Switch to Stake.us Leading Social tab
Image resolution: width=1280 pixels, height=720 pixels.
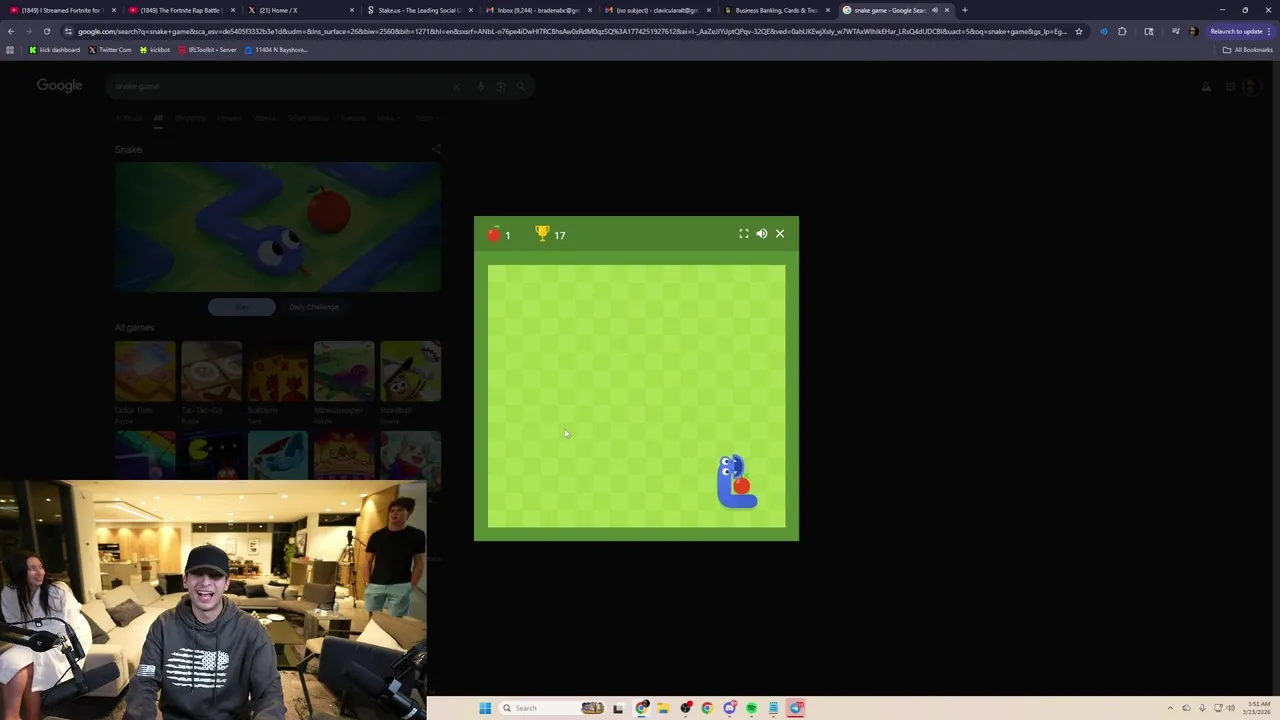coord(418,10)
